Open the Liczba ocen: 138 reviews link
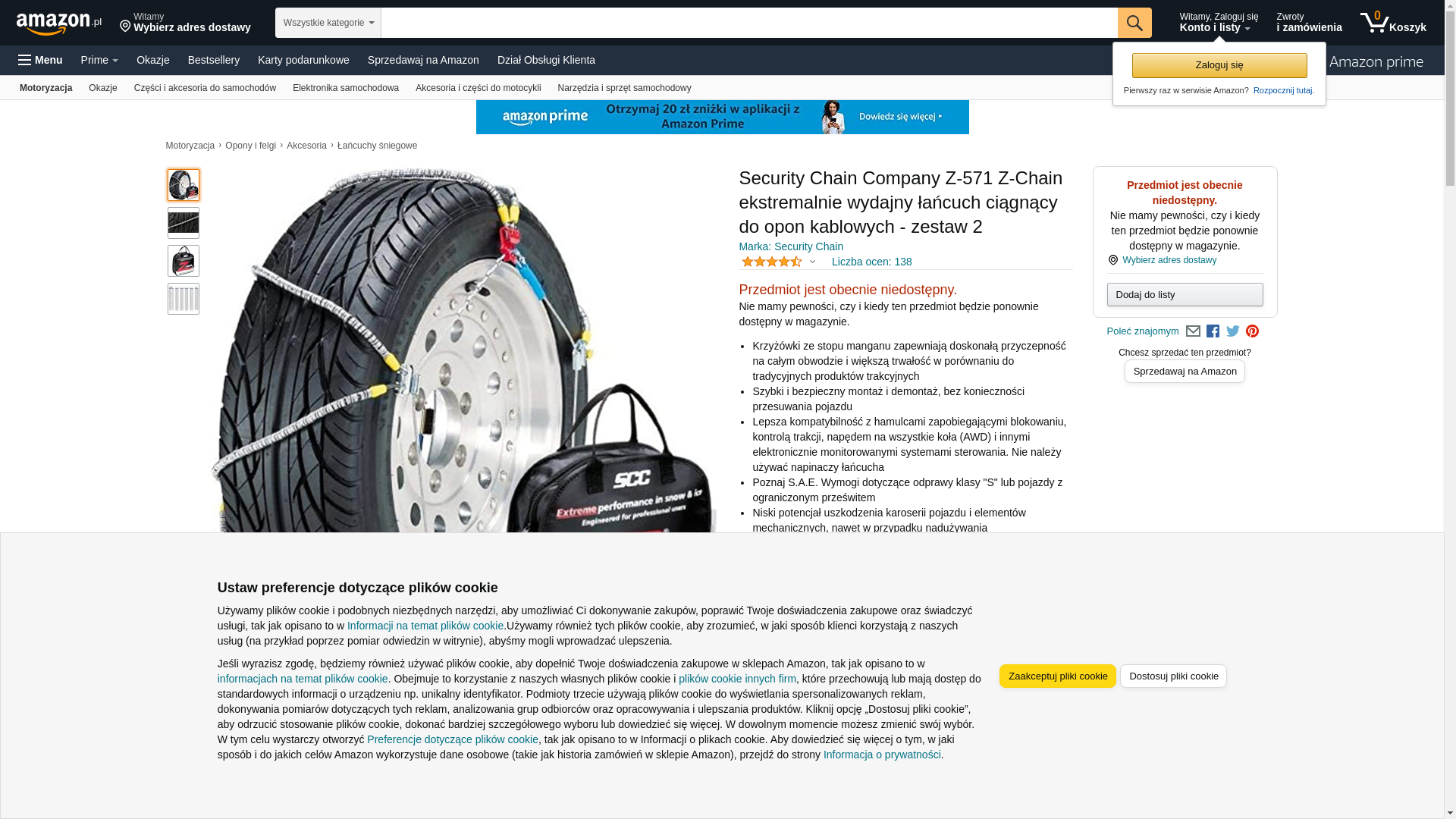The width and height of the screenshot is (1456, 819). (871, 262)
